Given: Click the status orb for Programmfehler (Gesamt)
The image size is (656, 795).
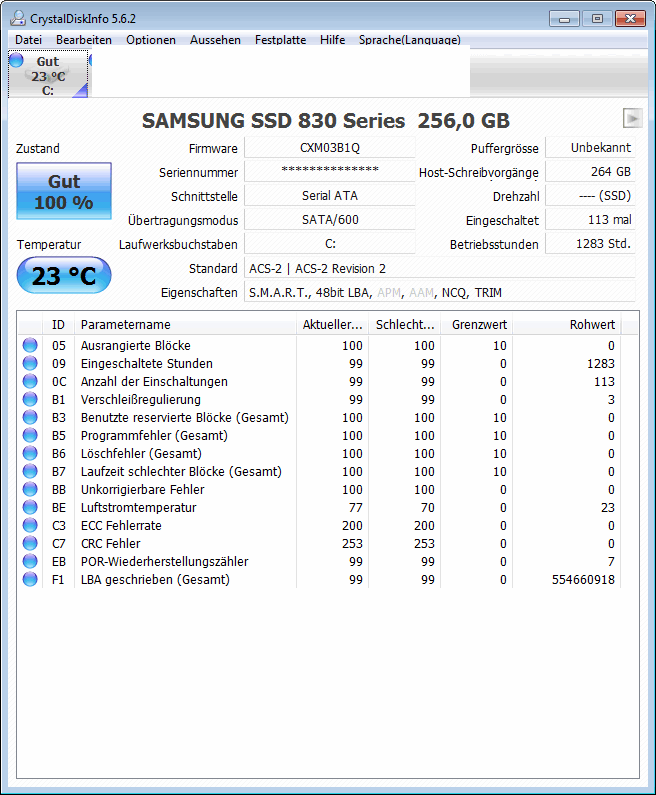Looking at the screenshot, I should tap(30, 435).
